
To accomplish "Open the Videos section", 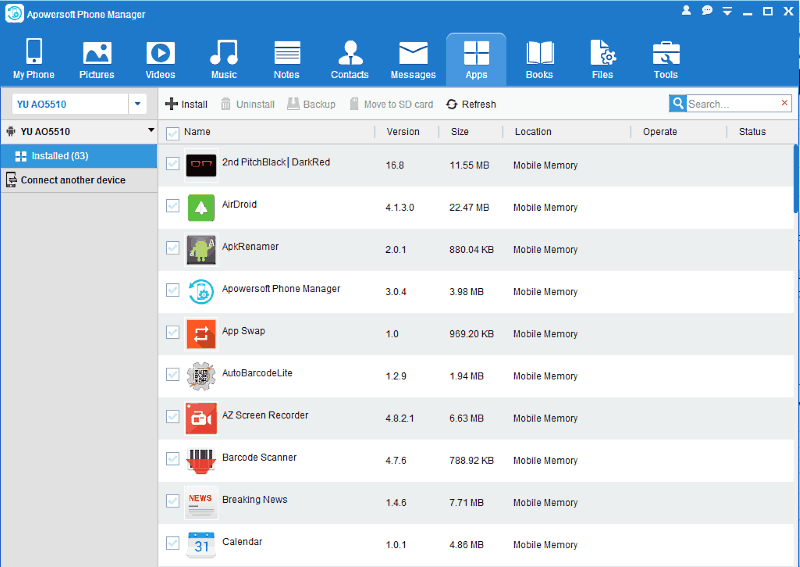I will point(160,59).
